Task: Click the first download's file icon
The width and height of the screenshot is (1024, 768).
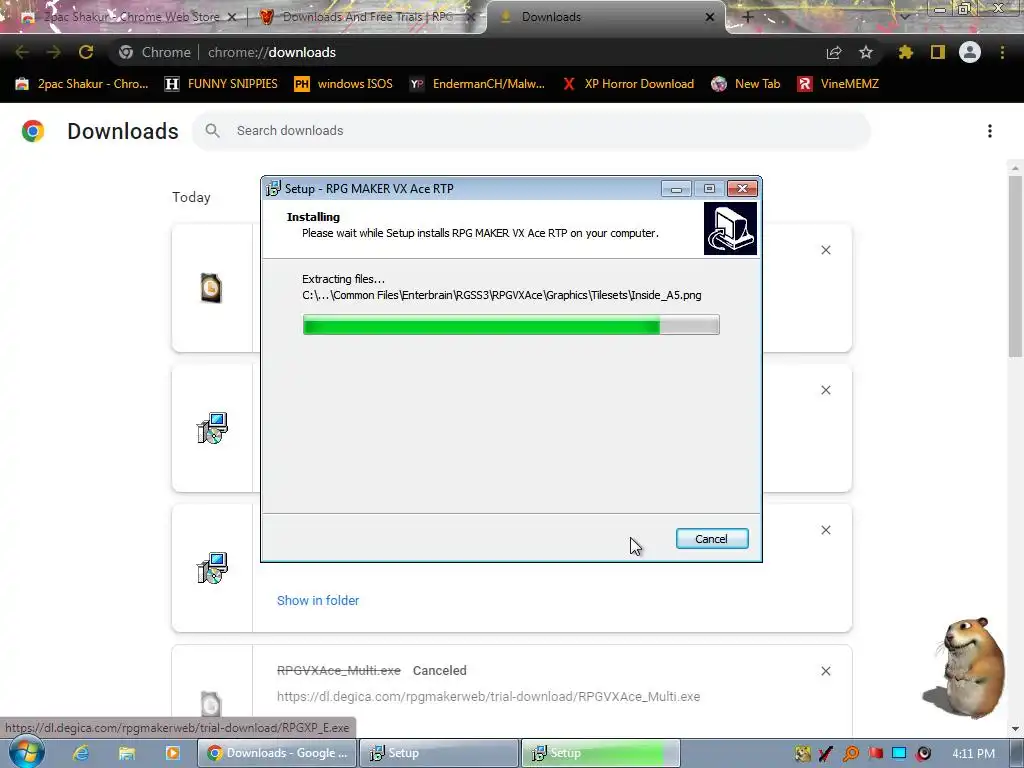Action: coord(211,288)
